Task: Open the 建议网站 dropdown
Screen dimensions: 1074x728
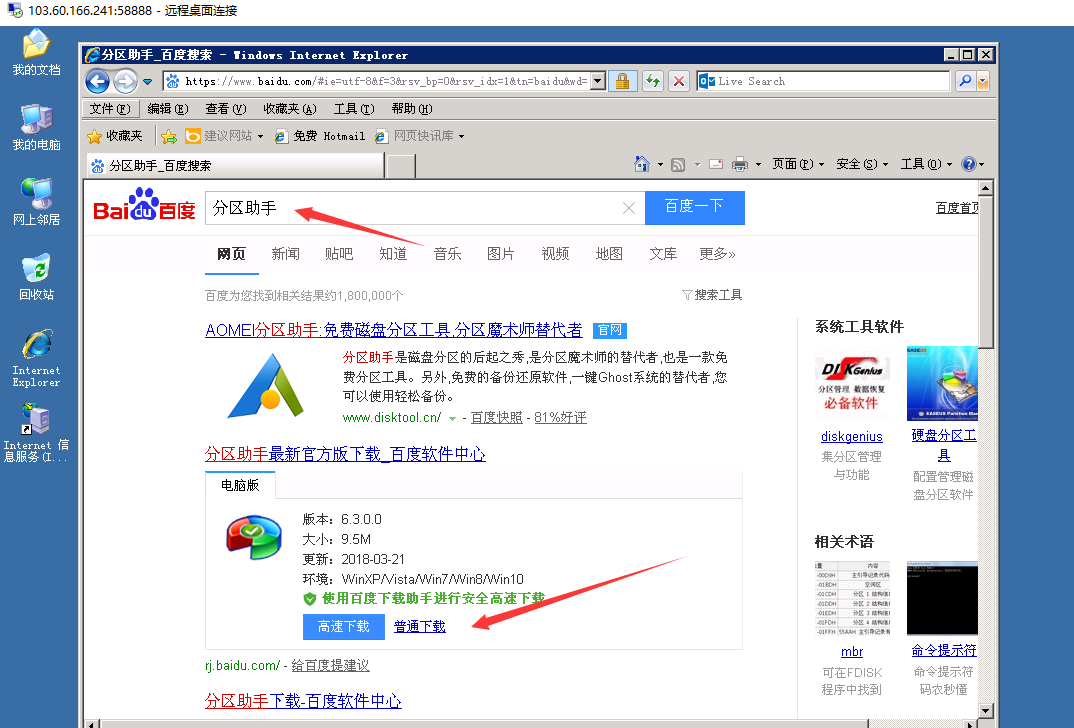Action: (x=224, y=136)
